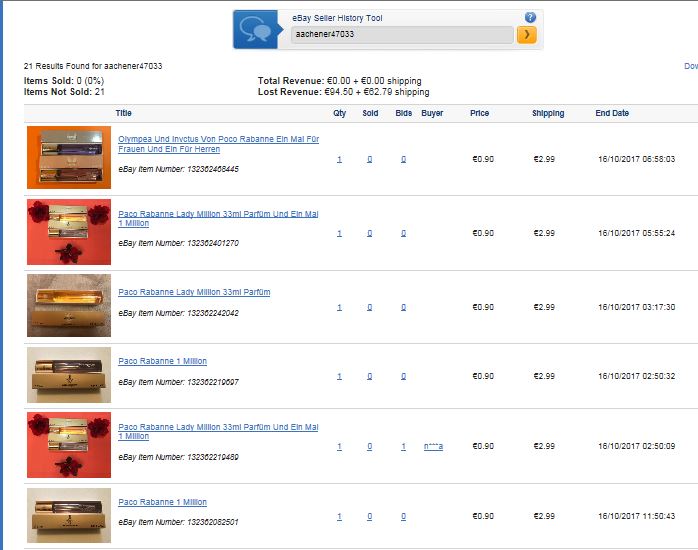The image size is (698, 550).
Task: Focus the seller name input field
Action: point(401,35)
